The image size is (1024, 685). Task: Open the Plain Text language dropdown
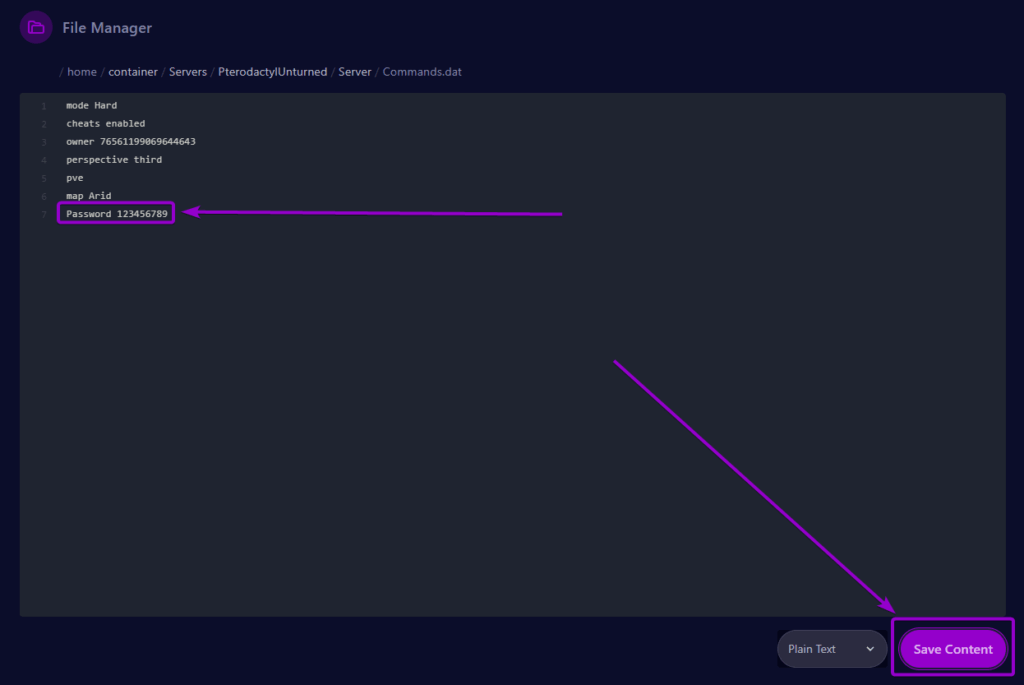[831, 648]
